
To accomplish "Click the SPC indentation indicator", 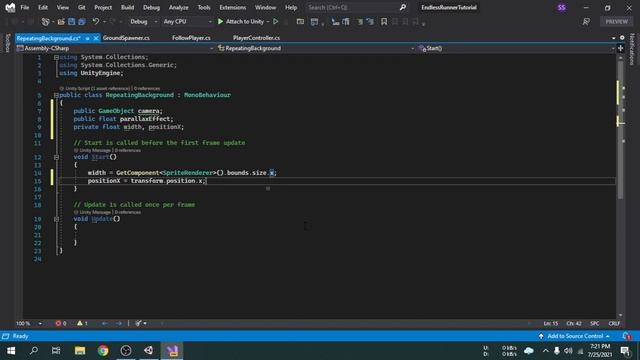I will 595,323.
